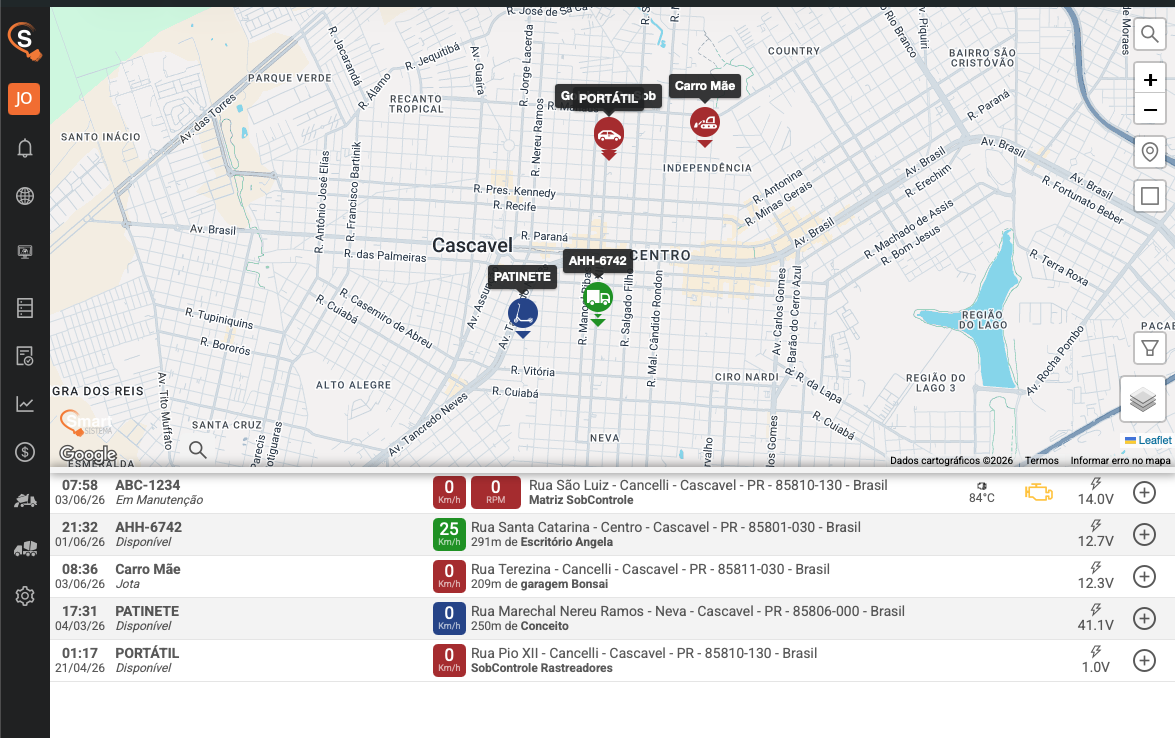
Task: Click the magnifier icon at map bottom left
Action: tap(198, 450)
